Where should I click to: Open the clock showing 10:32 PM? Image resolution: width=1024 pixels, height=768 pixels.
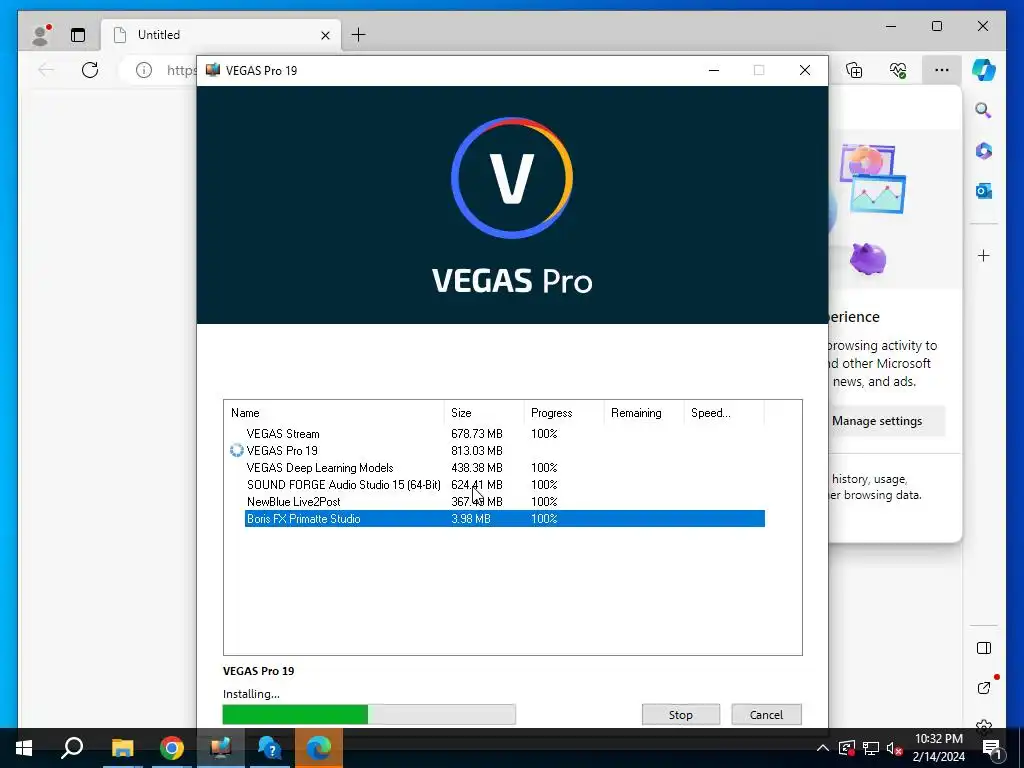point(938,748)
